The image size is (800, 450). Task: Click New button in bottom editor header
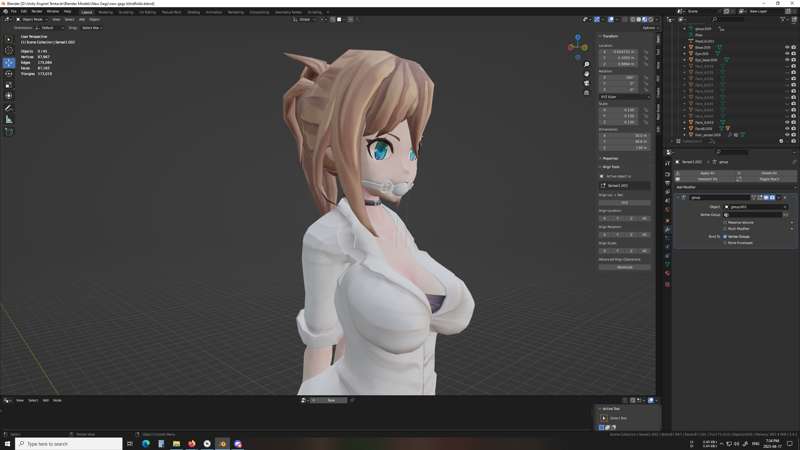click(331, 401)
